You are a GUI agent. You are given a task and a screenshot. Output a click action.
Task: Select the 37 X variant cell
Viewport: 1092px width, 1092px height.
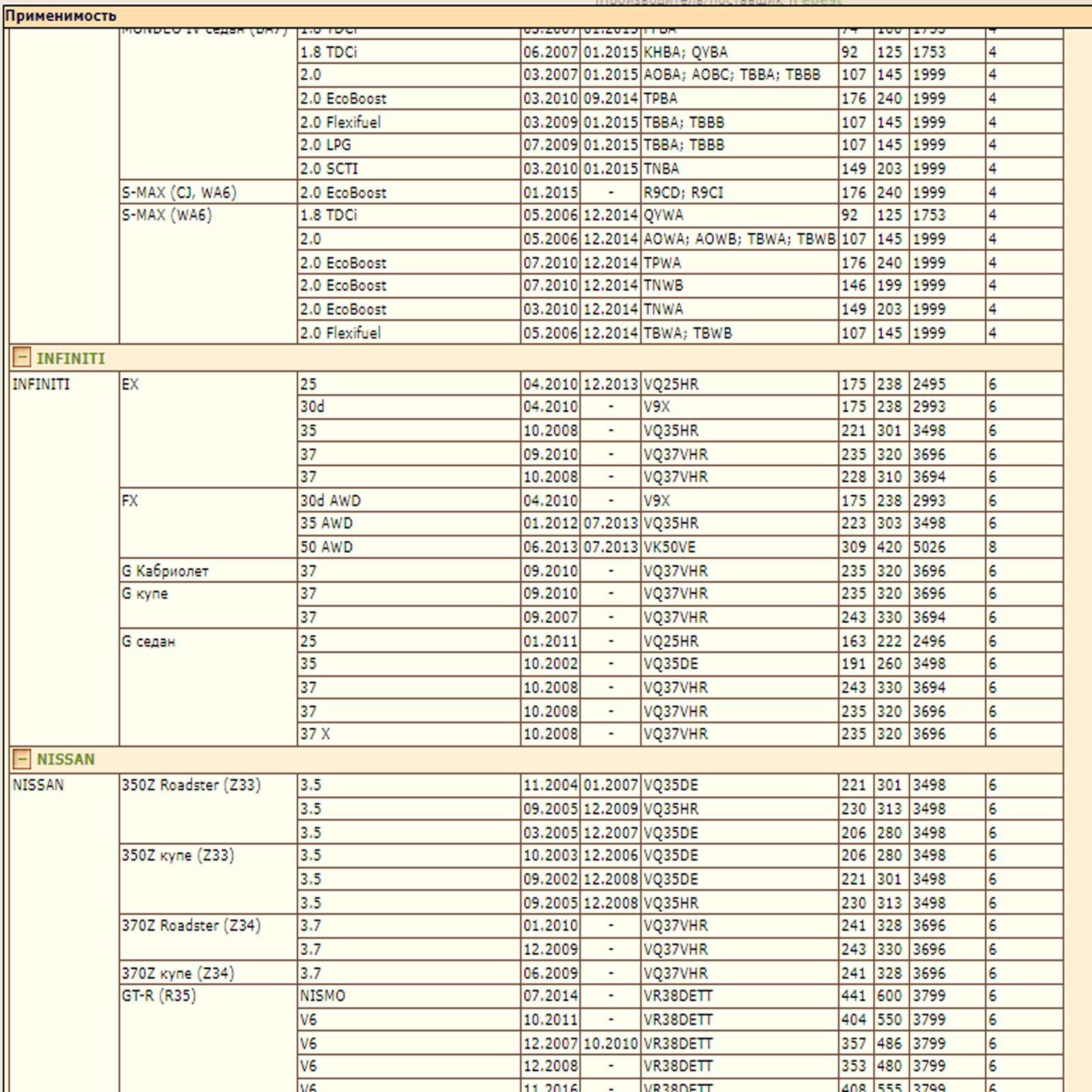(409, 734)
